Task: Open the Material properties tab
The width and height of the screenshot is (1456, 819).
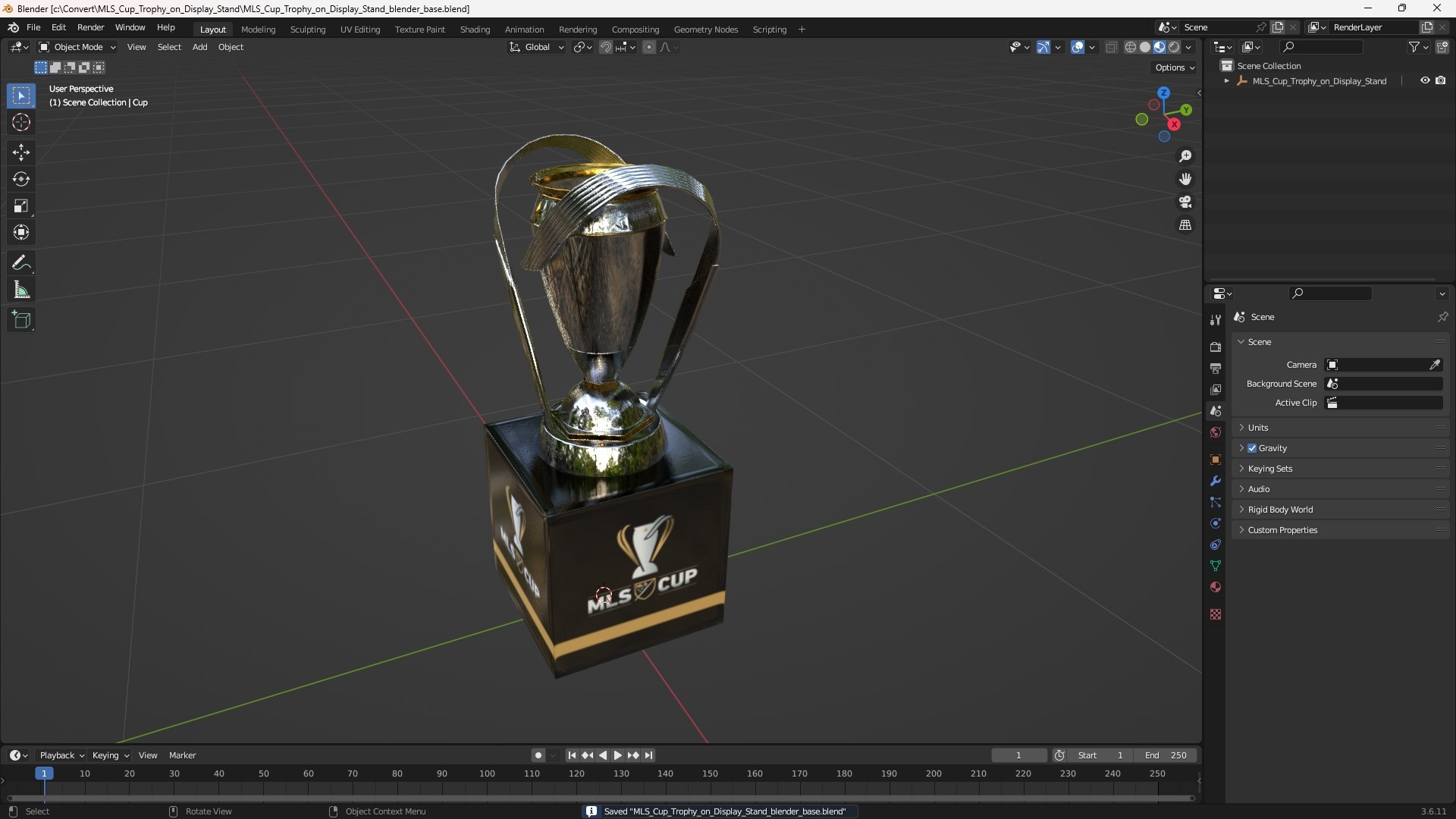Action: 1216,587
